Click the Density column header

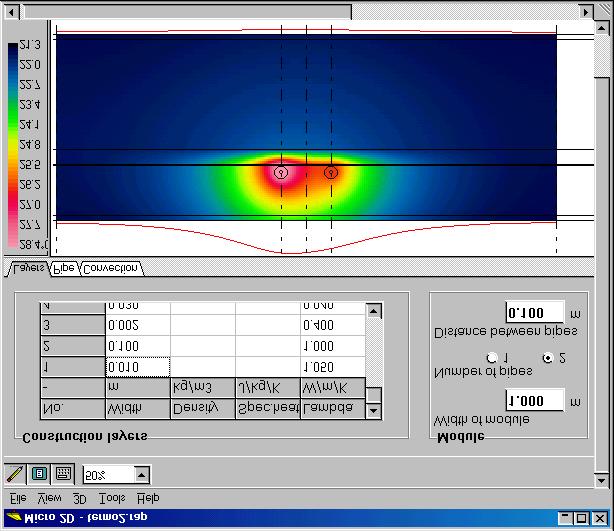203,409
